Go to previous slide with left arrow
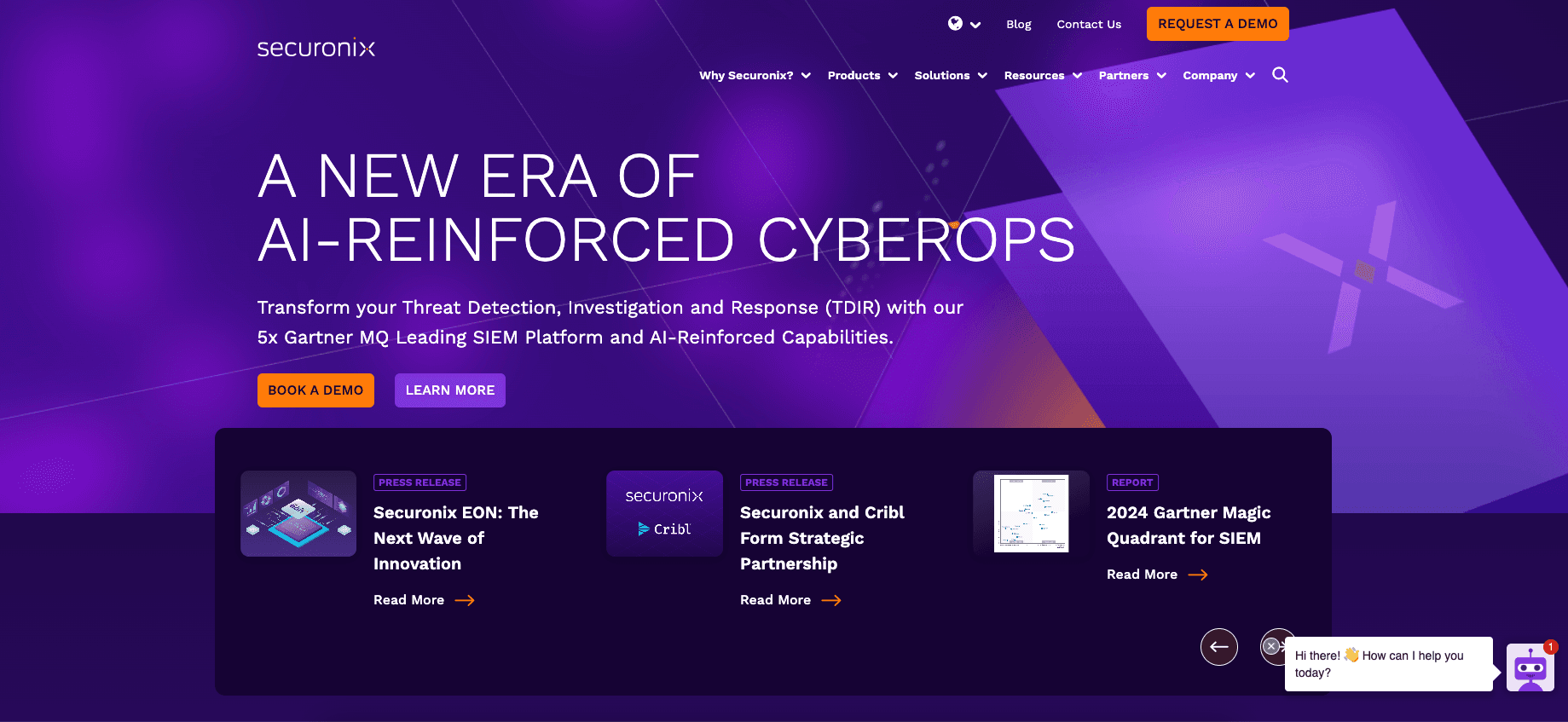Viewport: 1568px width, 722px height. point(1219,647)
